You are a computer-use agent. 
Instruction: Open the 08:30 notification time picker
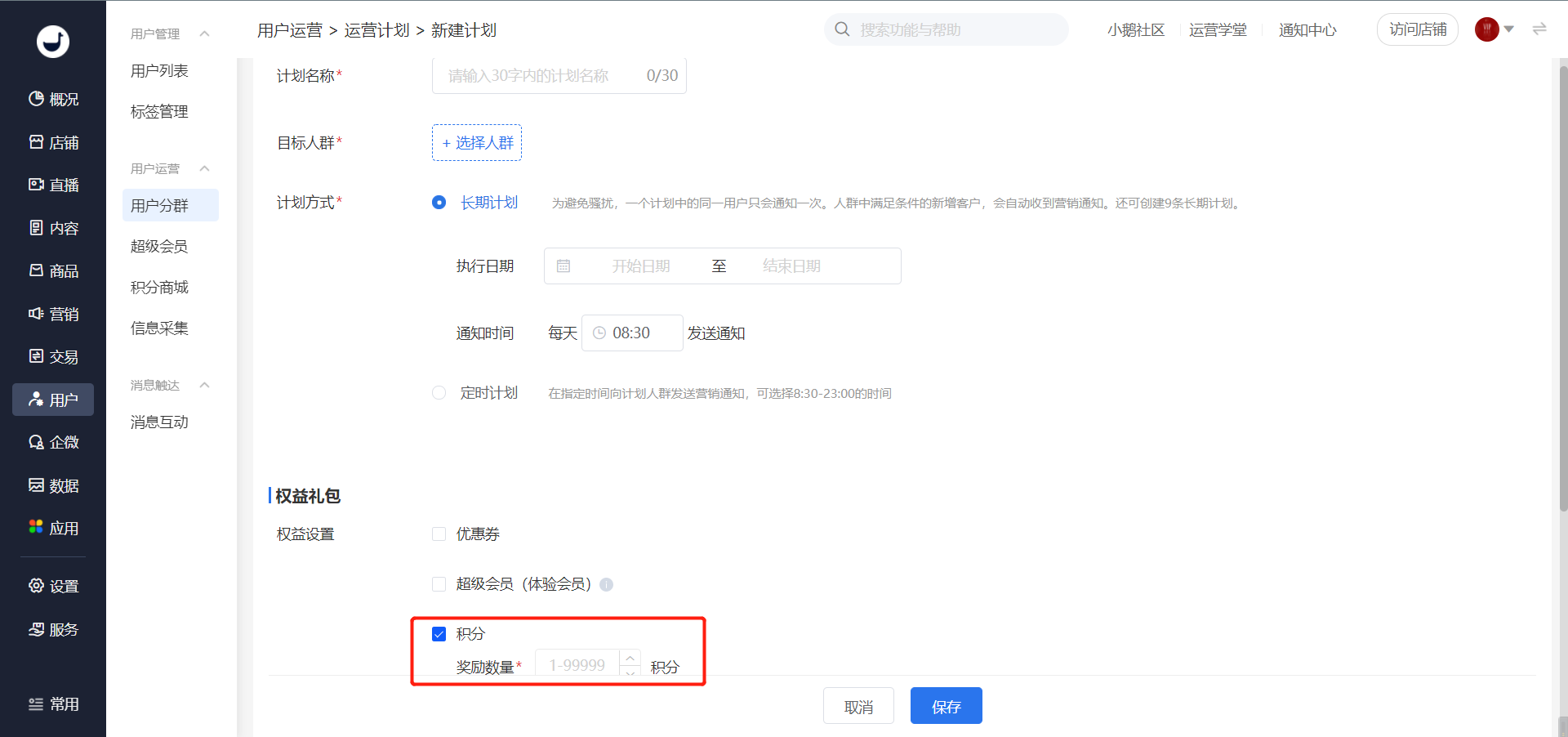pyautogui.click(x=632, y=333)
